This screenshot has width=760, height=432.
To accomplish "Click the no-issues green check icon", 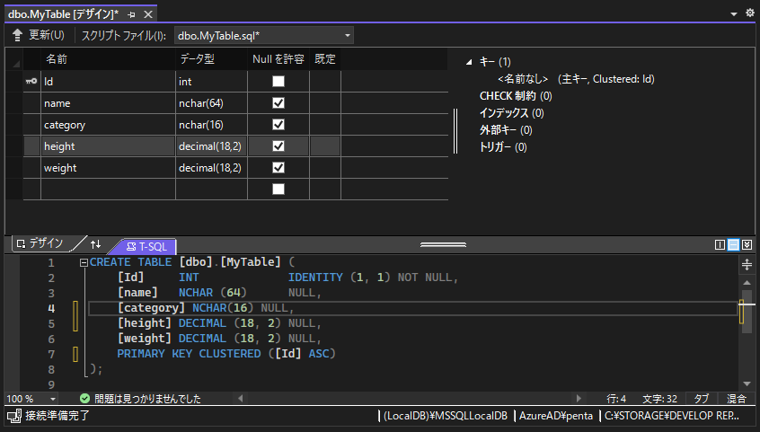I will click(x=85, y=399).
